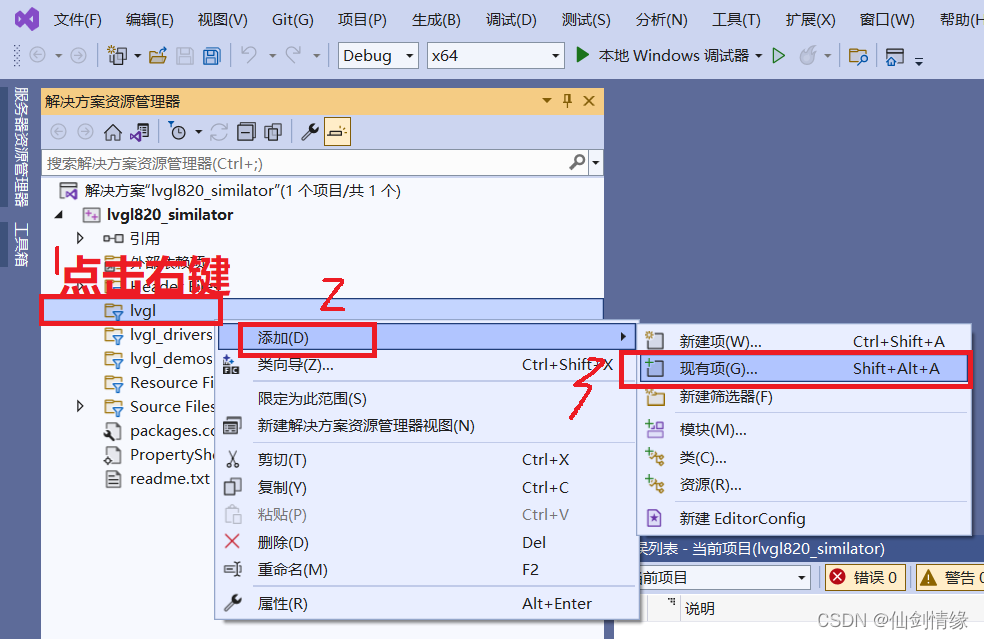Click 重命名(M) in context menu

[x=427, y=569]
